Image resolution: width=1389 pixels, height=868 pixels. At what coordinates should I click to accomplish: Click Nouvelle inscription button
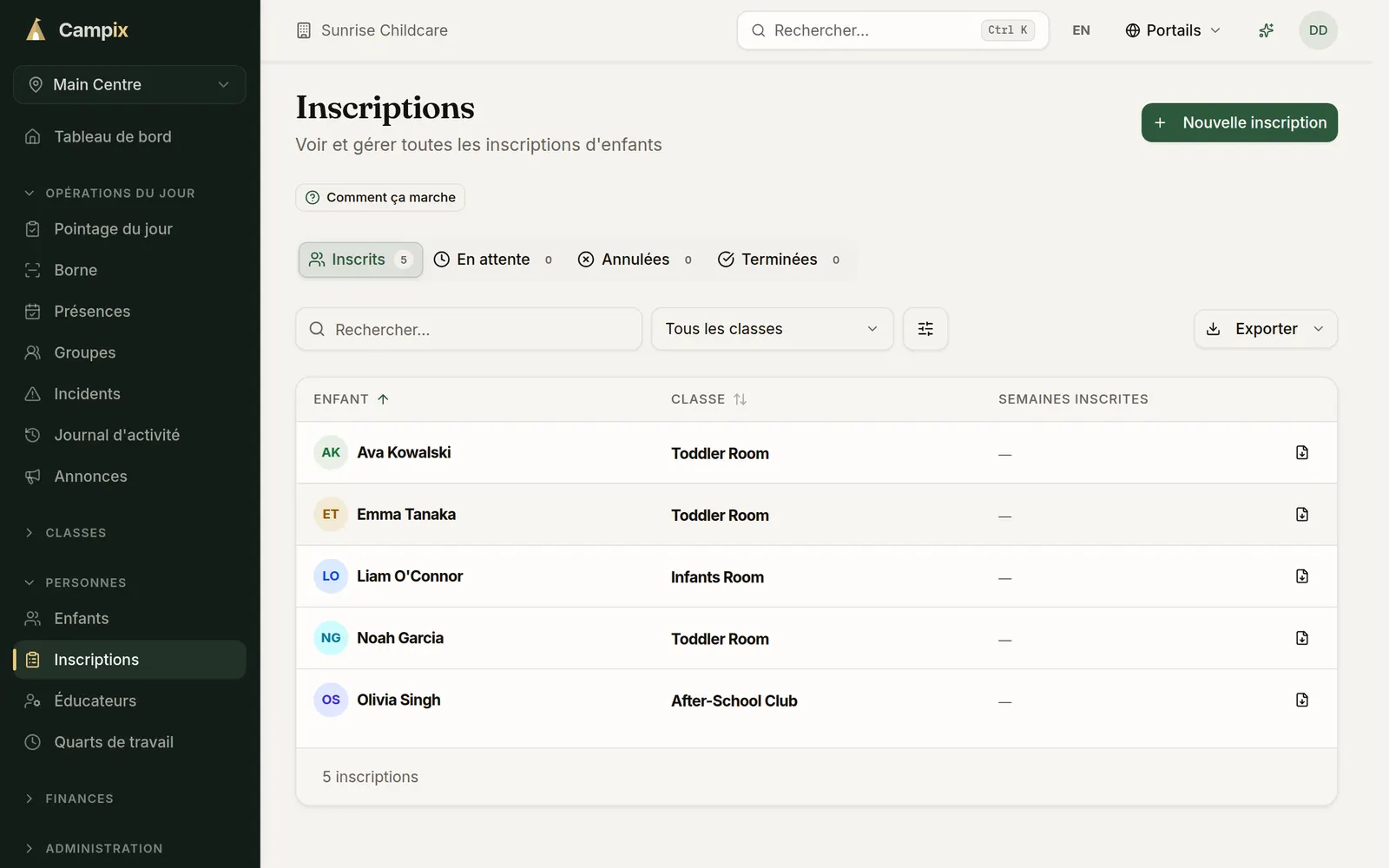pyautogui.click(x=1239, y=122)
